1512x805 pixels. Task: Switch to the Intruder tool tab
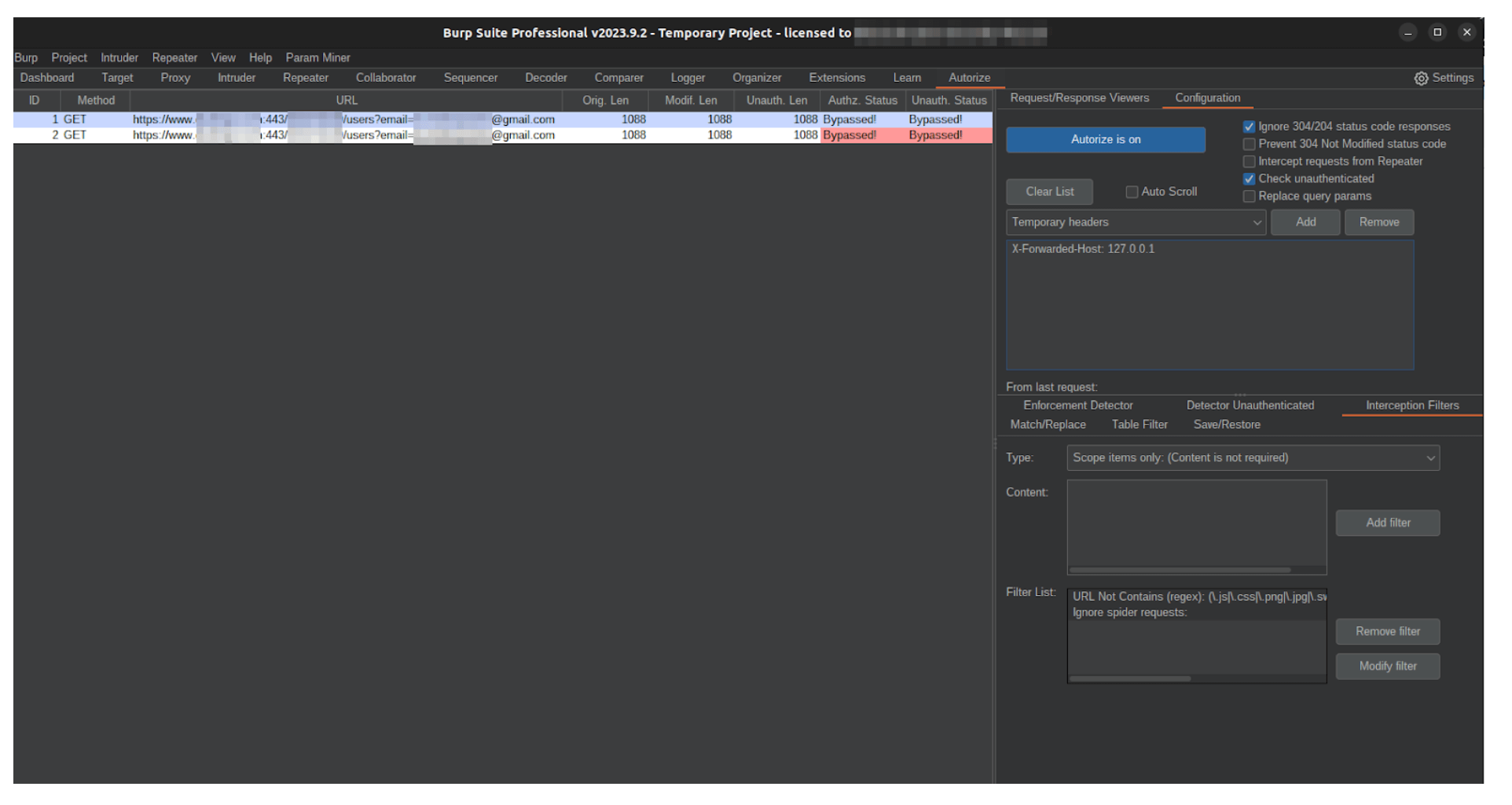[238, 79]
